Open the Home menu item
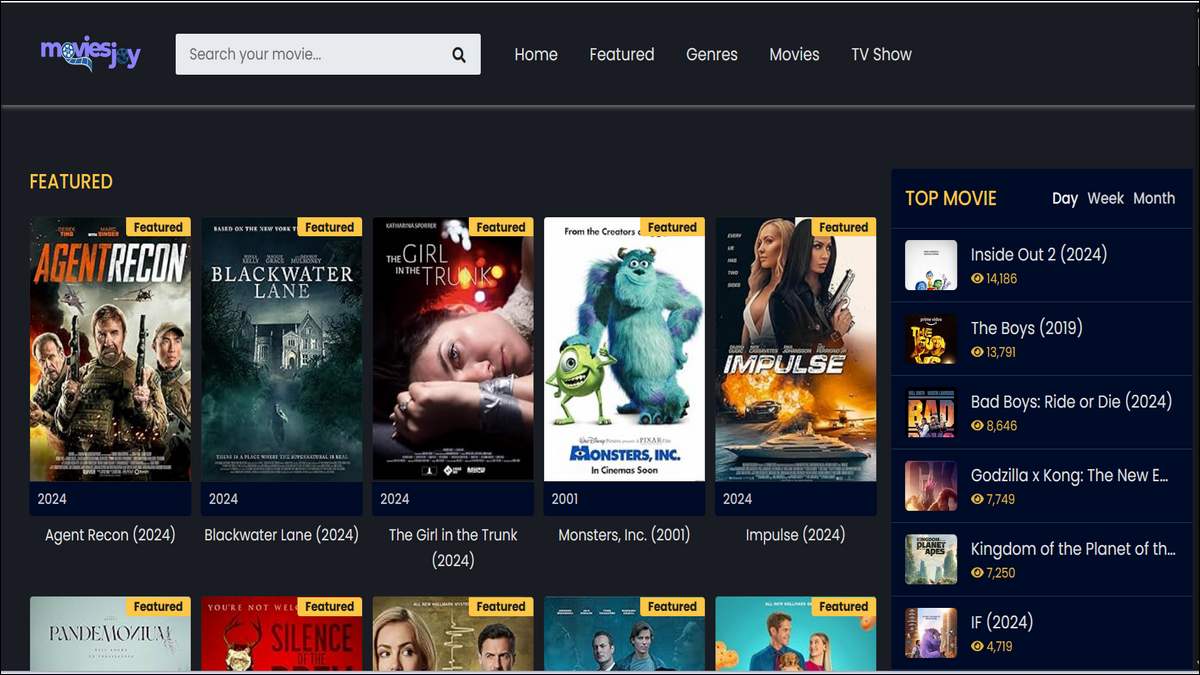The width and height of the screenshot is (1200, 675). (x=536, y=54)
